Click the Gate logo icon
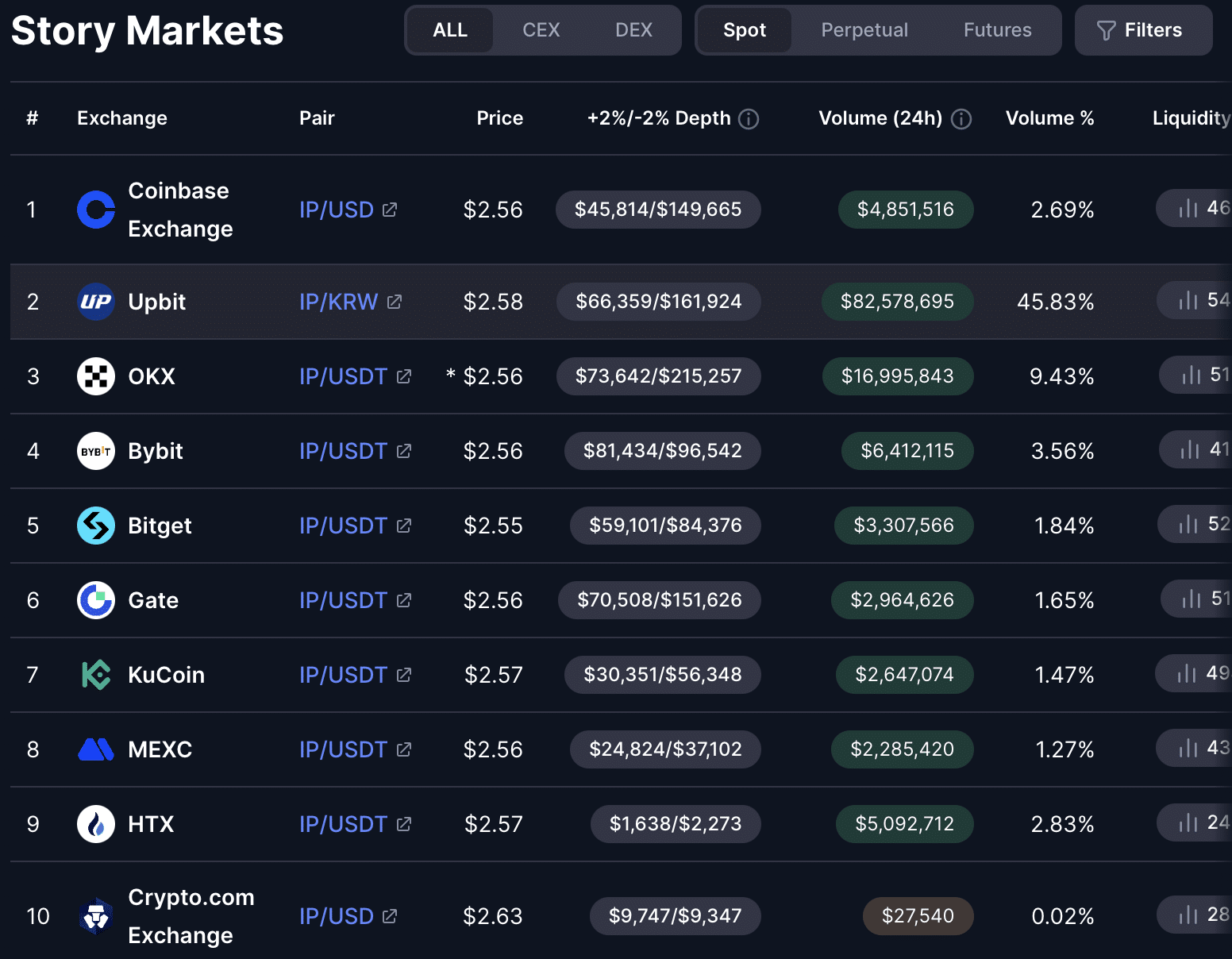Screen dimensions: 1232x959 click(x=96, y=600)
